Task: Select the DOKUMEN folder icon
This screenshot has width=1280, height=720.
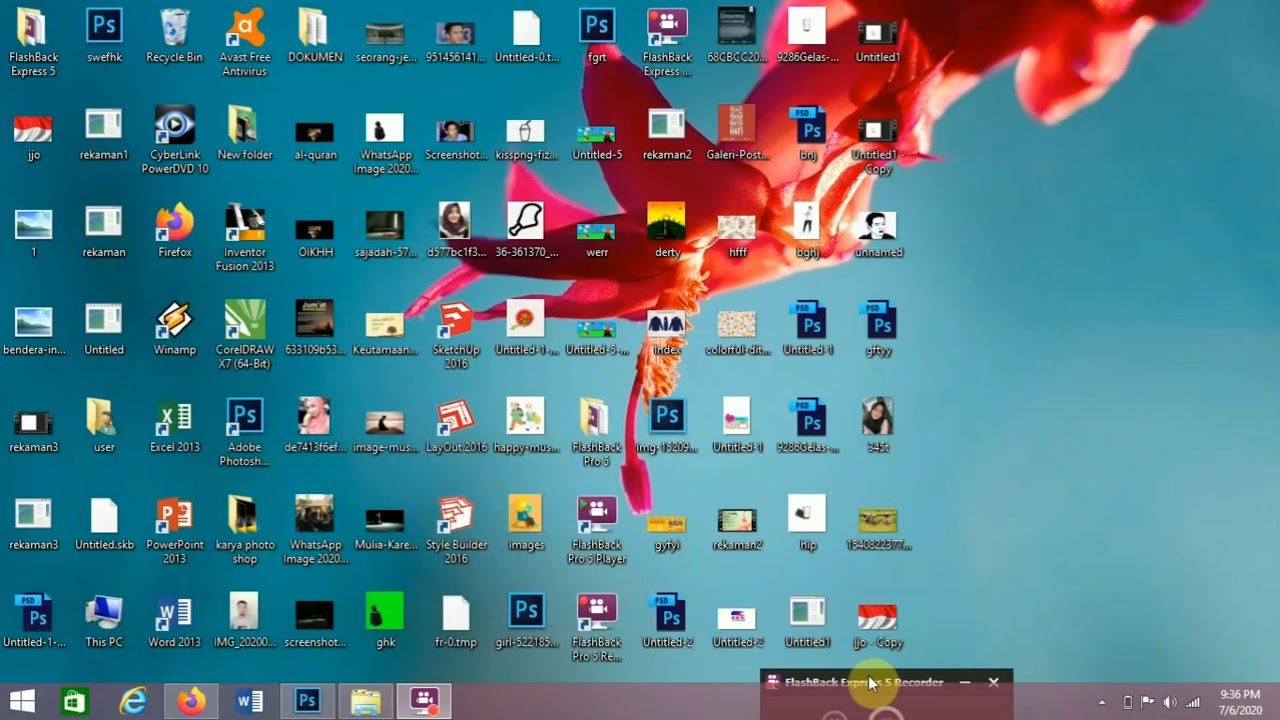Action: click(x=315, y=36)
